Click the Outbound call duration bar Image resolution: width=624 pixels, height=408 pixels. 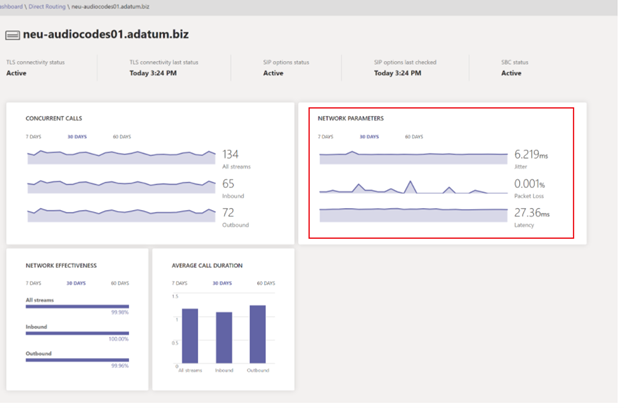258,334
